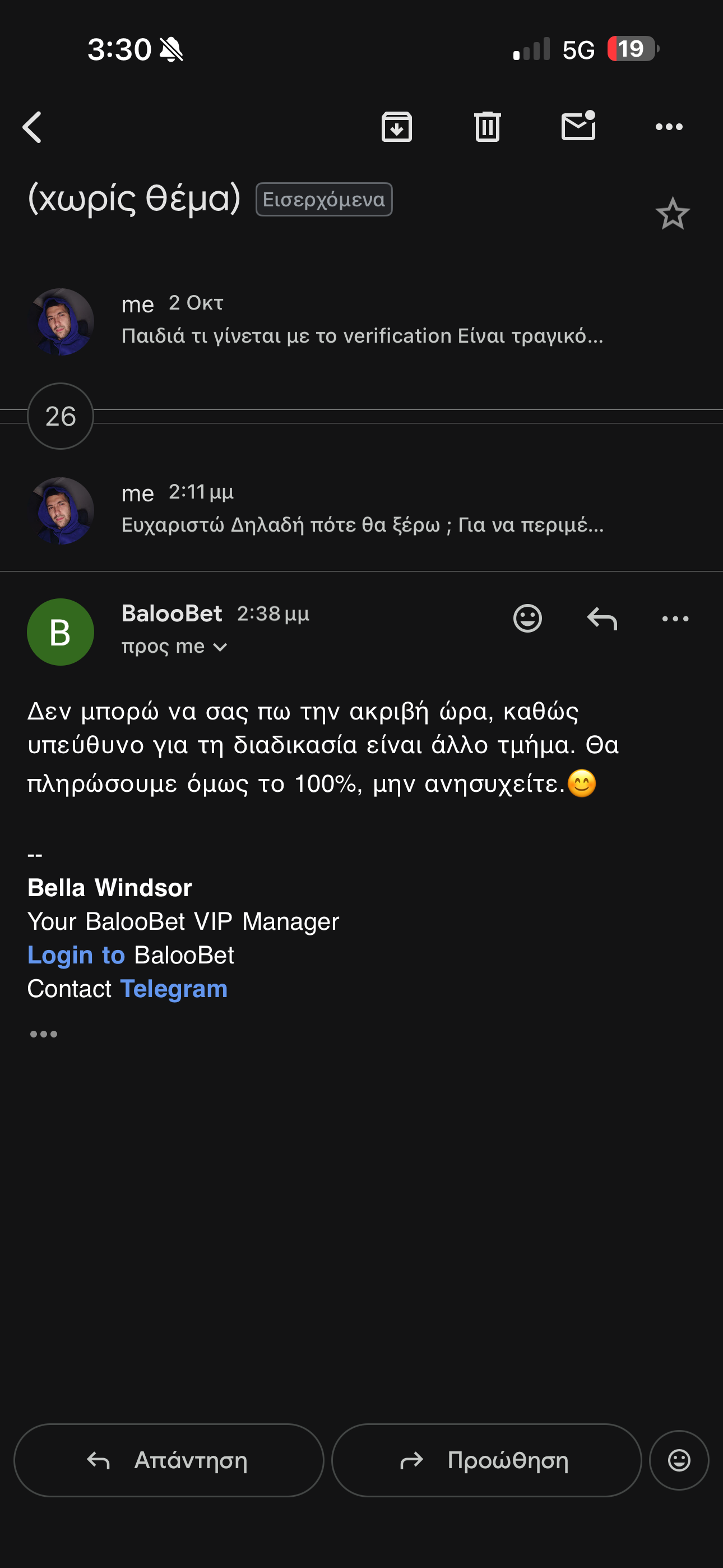Show trimmed quoted text ellipsis

coord(44,1034)
